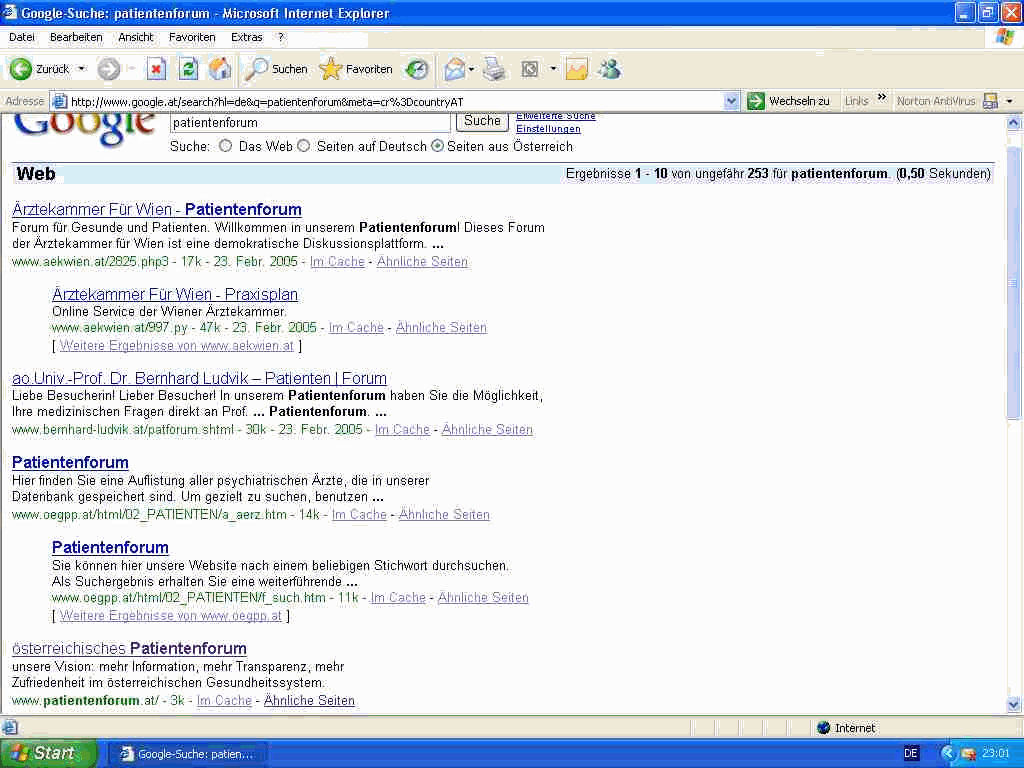Image resolution: width=1024 pixels, height=768 pixels.
Task: Open the Forward button history dropdown arrow
Action: [131, 69]
